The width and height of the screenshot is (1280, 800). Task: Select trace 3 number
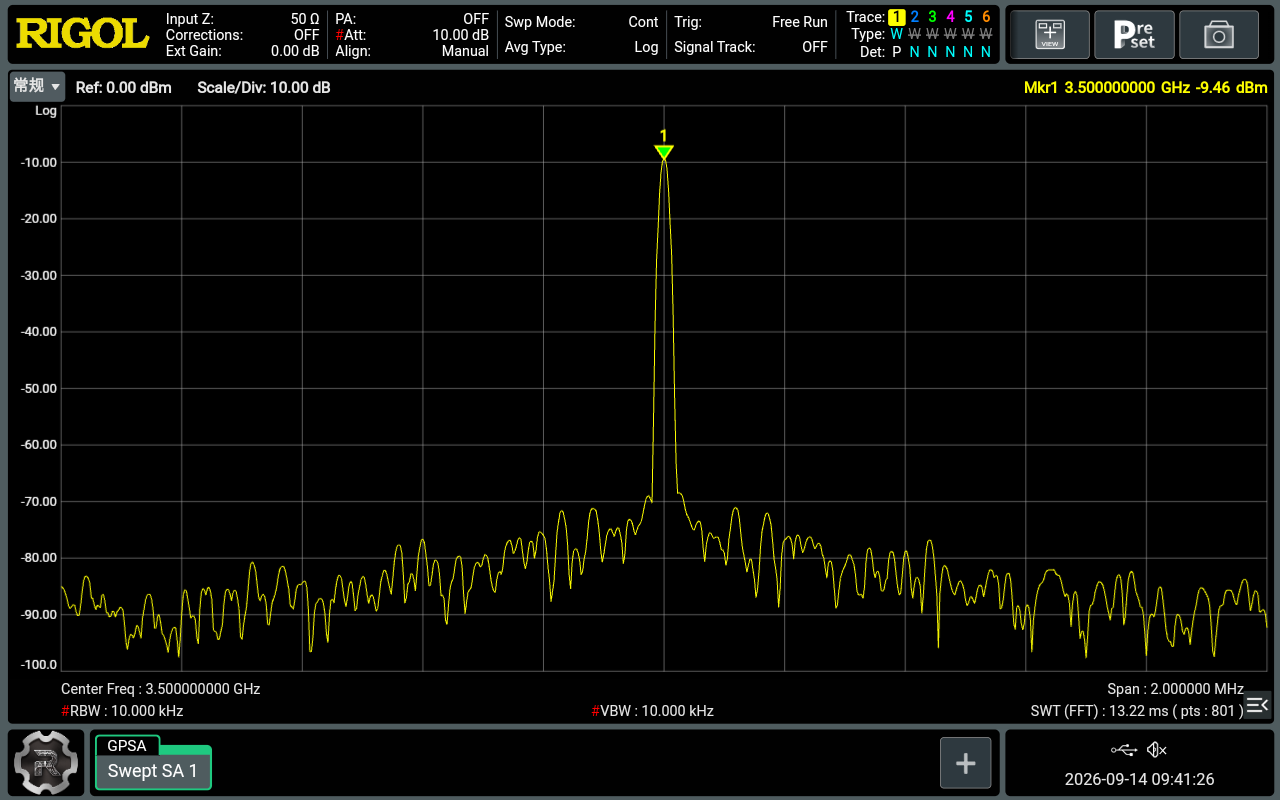tap(932, 17)
